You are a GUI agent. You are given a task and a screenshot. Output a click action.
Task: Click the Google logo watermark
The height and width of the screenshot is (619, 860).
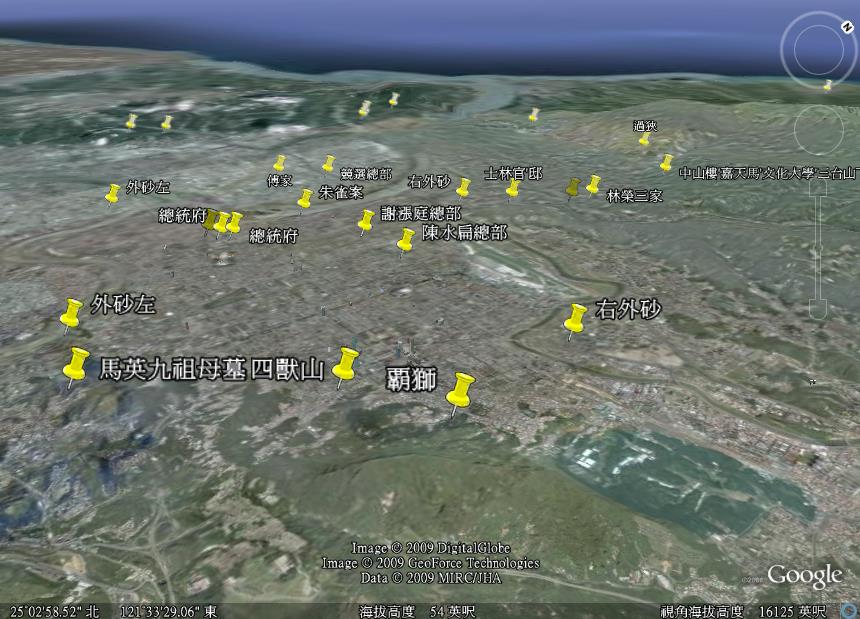[804, 576]
